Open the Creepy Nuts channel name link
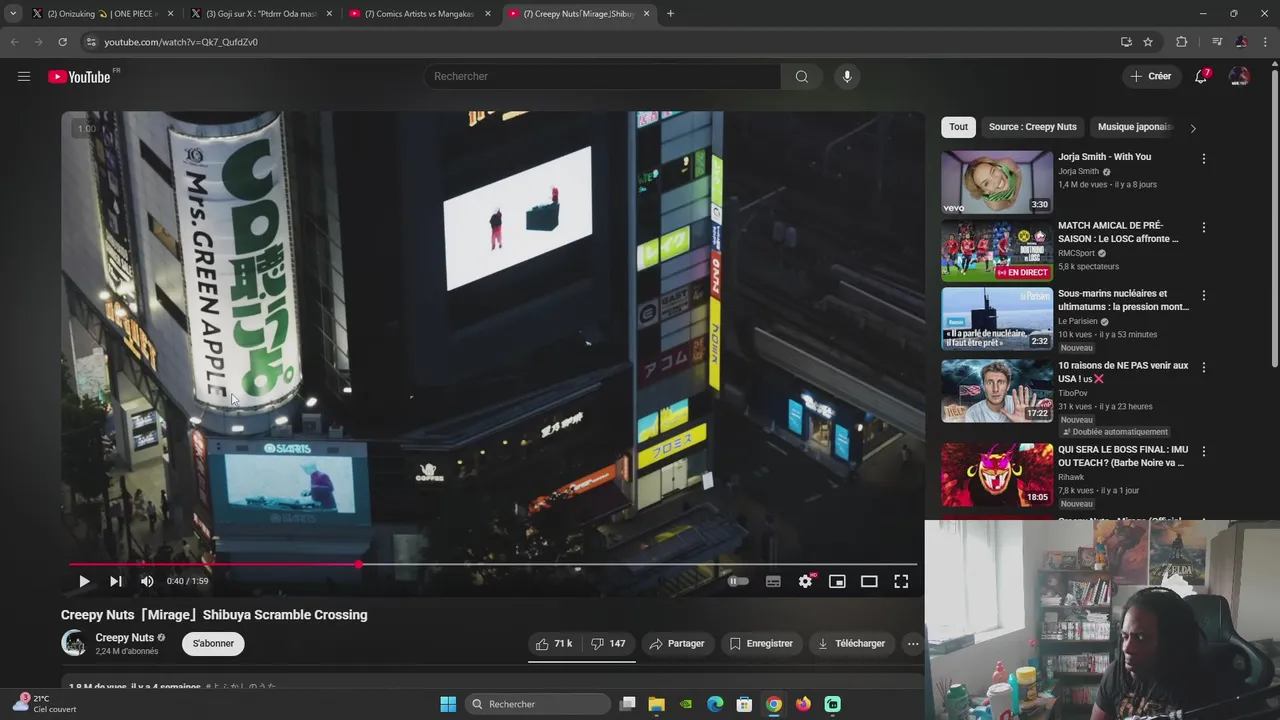Screen dimensions: 1280x720 tap(125, 637)
